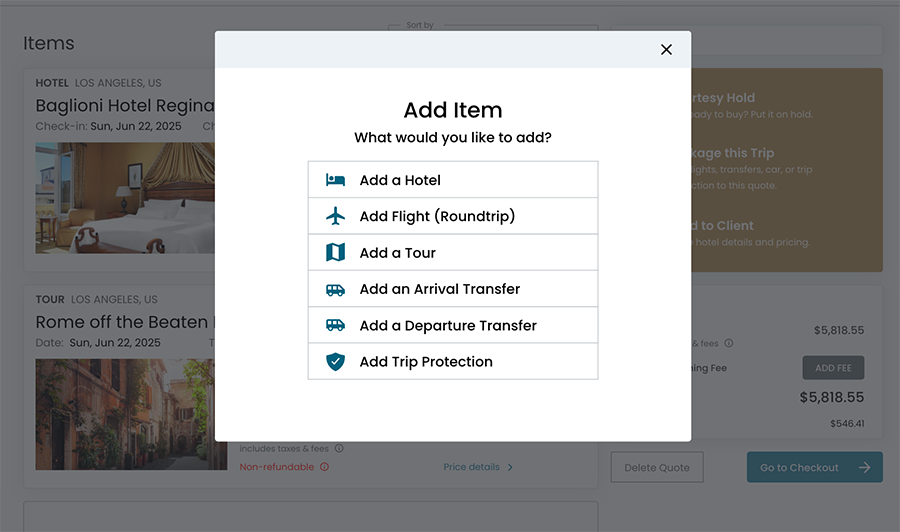Screen dimensions: 900x532
Task: Select the Add a Tour text
Action: [398, 253]
